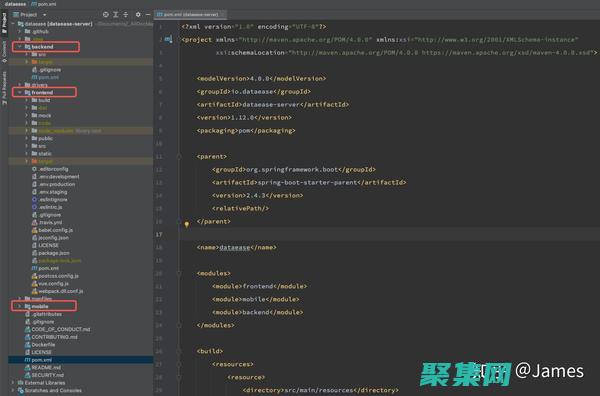Open the Commit tool window tab
The height and width of the screenshot is (396, 600).
pyautogui.click(x=4, y=52)
